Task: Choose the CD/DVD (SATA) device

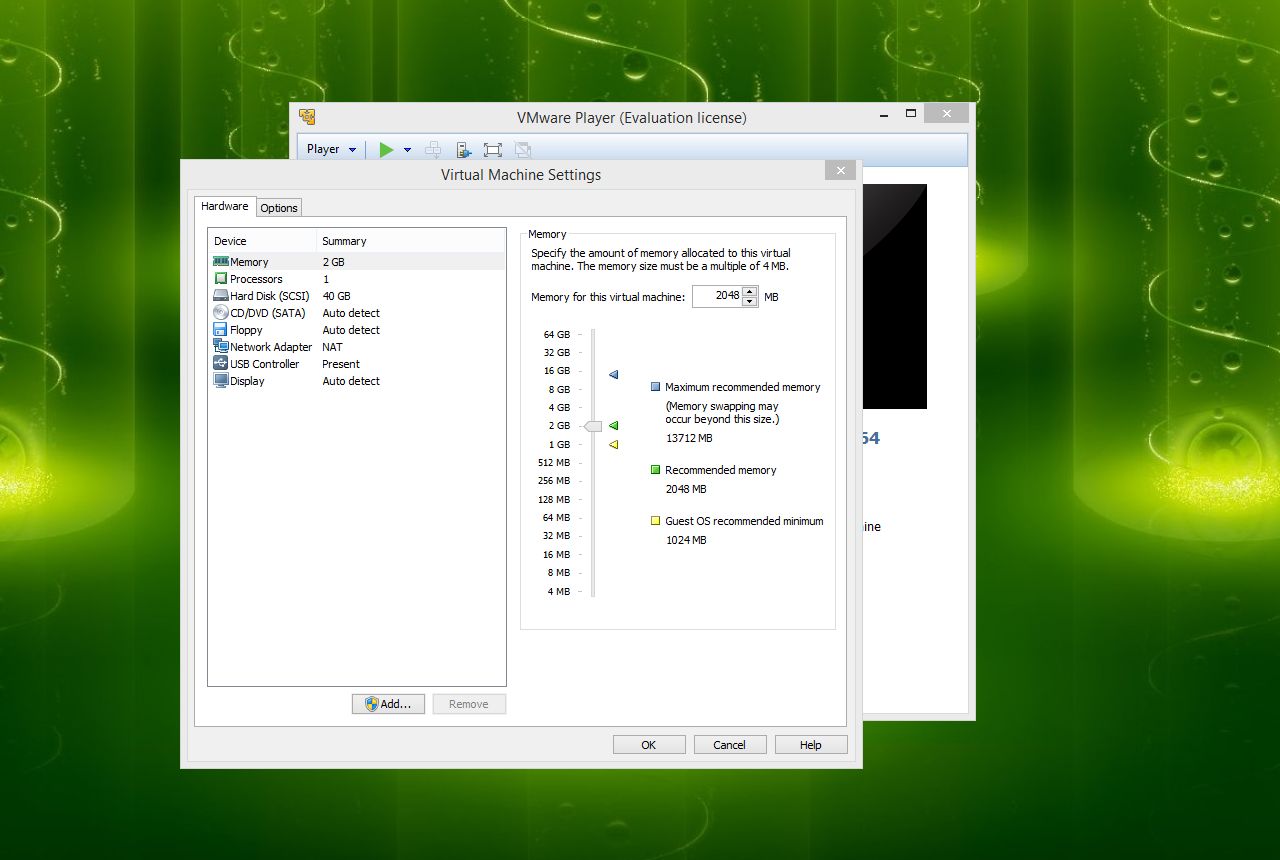Action: [x=269, y=313]
